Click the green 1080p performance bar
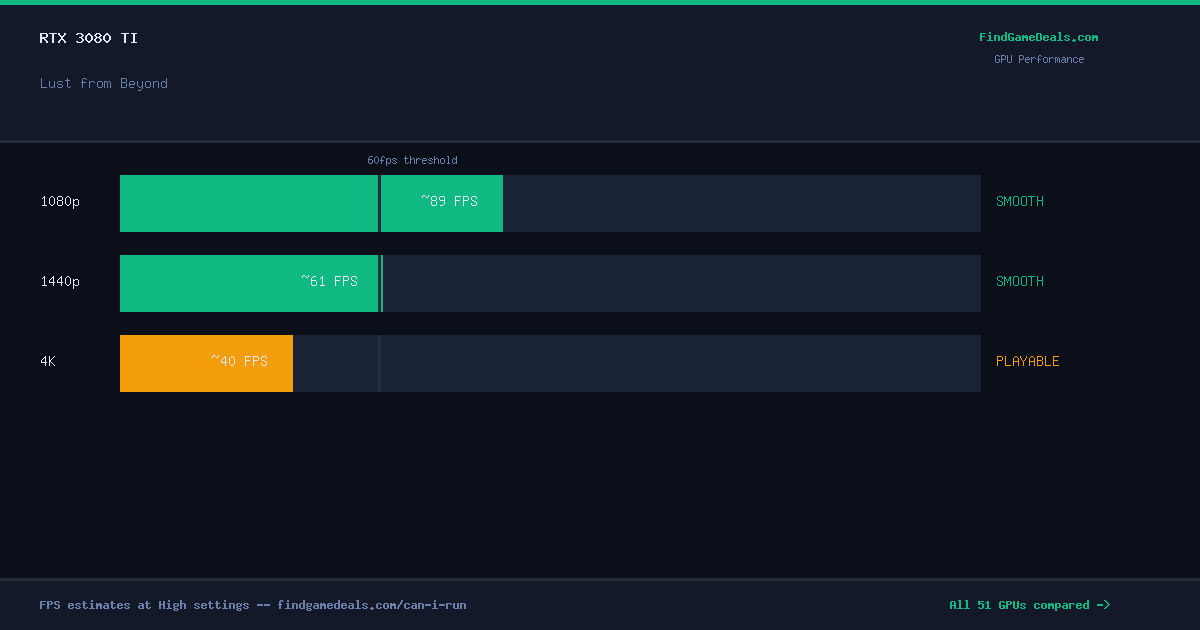 click(x=311, y=203)
